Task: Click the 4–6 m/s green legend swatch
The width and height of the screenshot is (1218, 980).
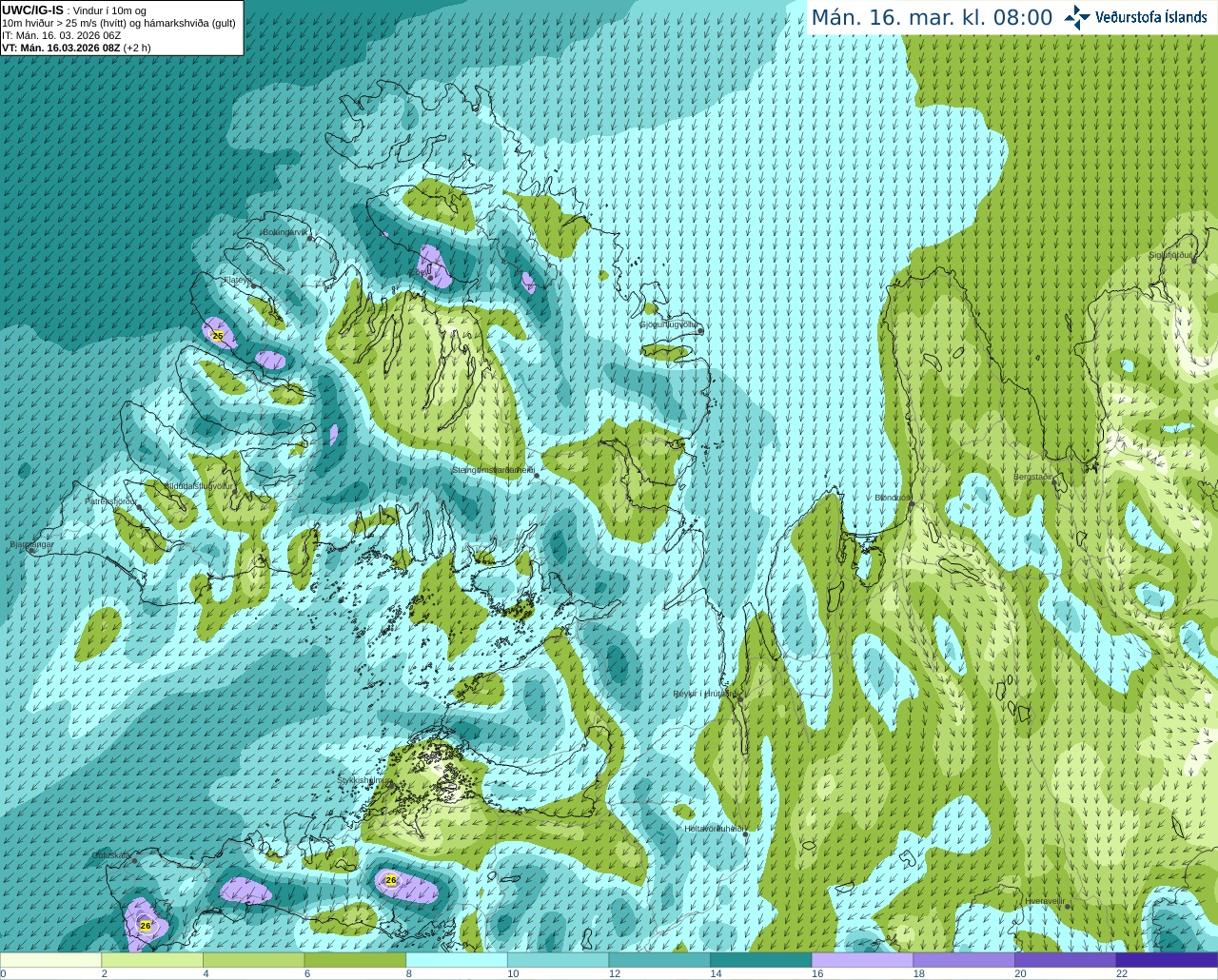Action: point(253,960)
